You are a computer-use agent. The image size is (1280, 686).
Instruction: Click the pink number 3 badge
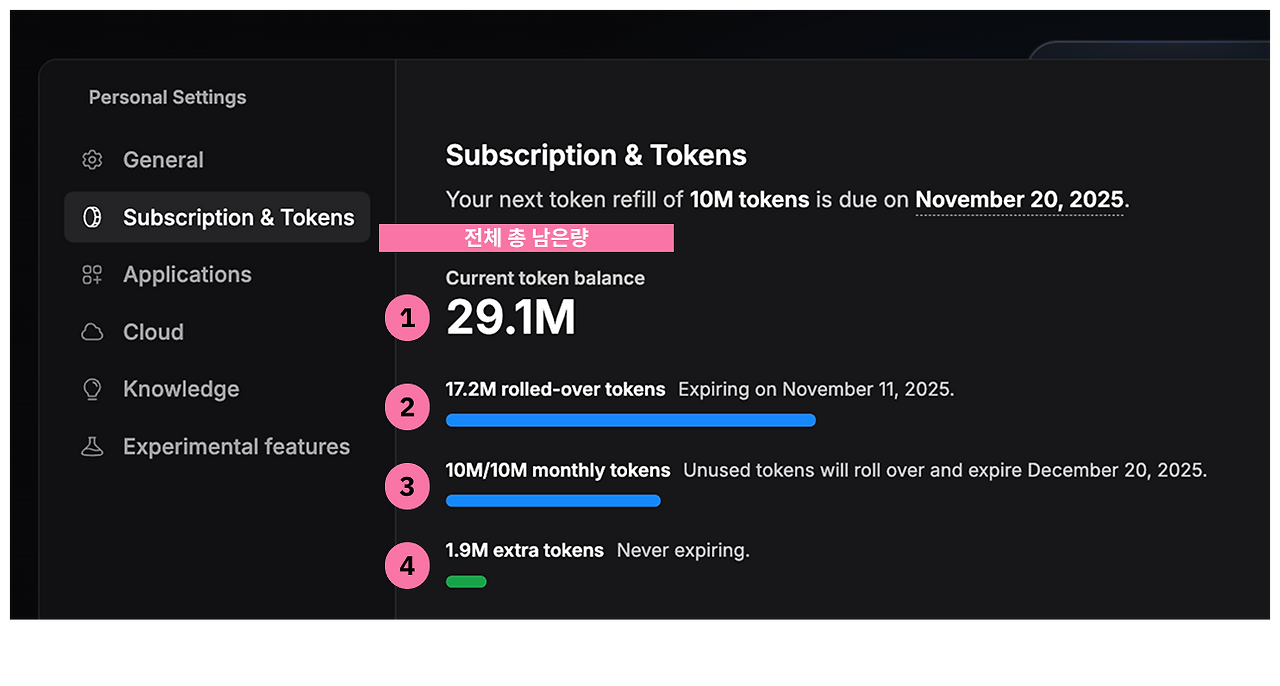407,487
